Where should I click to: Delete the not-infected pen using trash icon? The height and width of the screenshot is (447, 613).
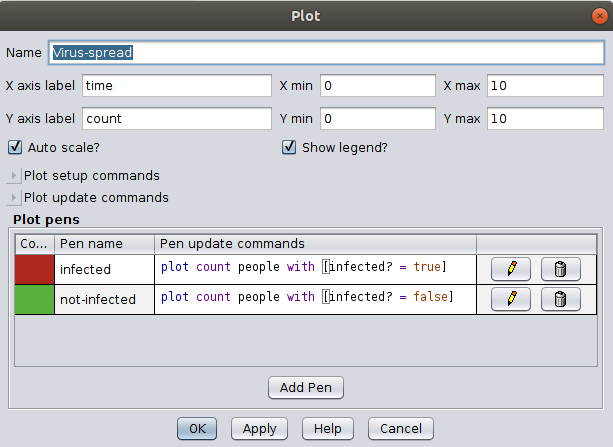pyautogui.click(x=560, y=298)
